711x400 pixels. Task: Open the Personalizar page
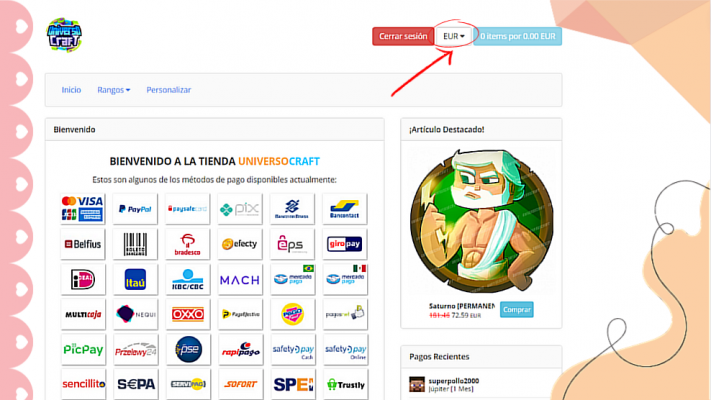[168, 90]
